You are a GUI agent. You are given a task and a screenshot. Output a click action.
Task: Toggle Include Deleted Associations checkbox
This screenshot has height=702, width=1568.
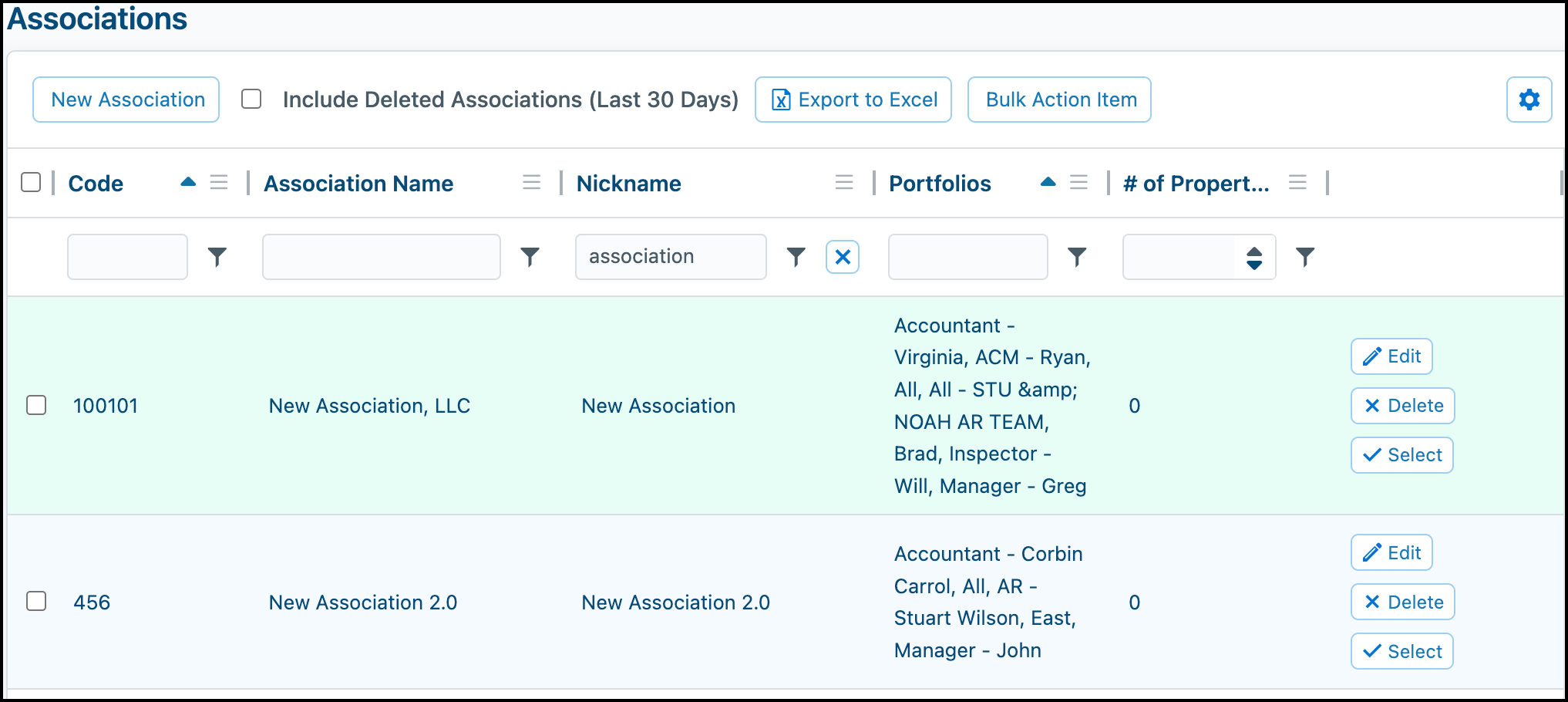[x=251, y=99]
